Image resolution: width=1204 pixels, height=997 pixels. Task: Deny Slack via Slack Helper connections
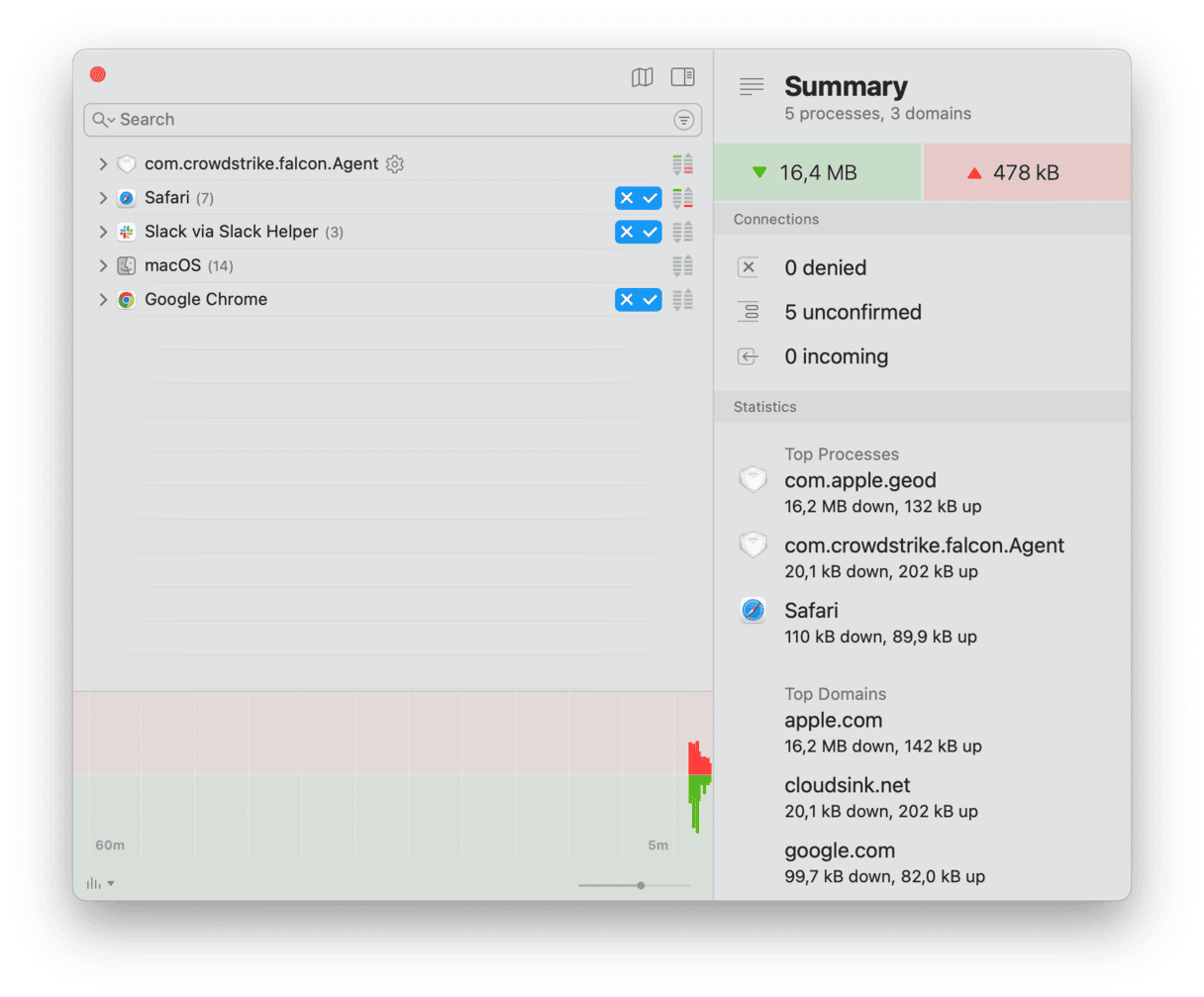coord(626,232)
